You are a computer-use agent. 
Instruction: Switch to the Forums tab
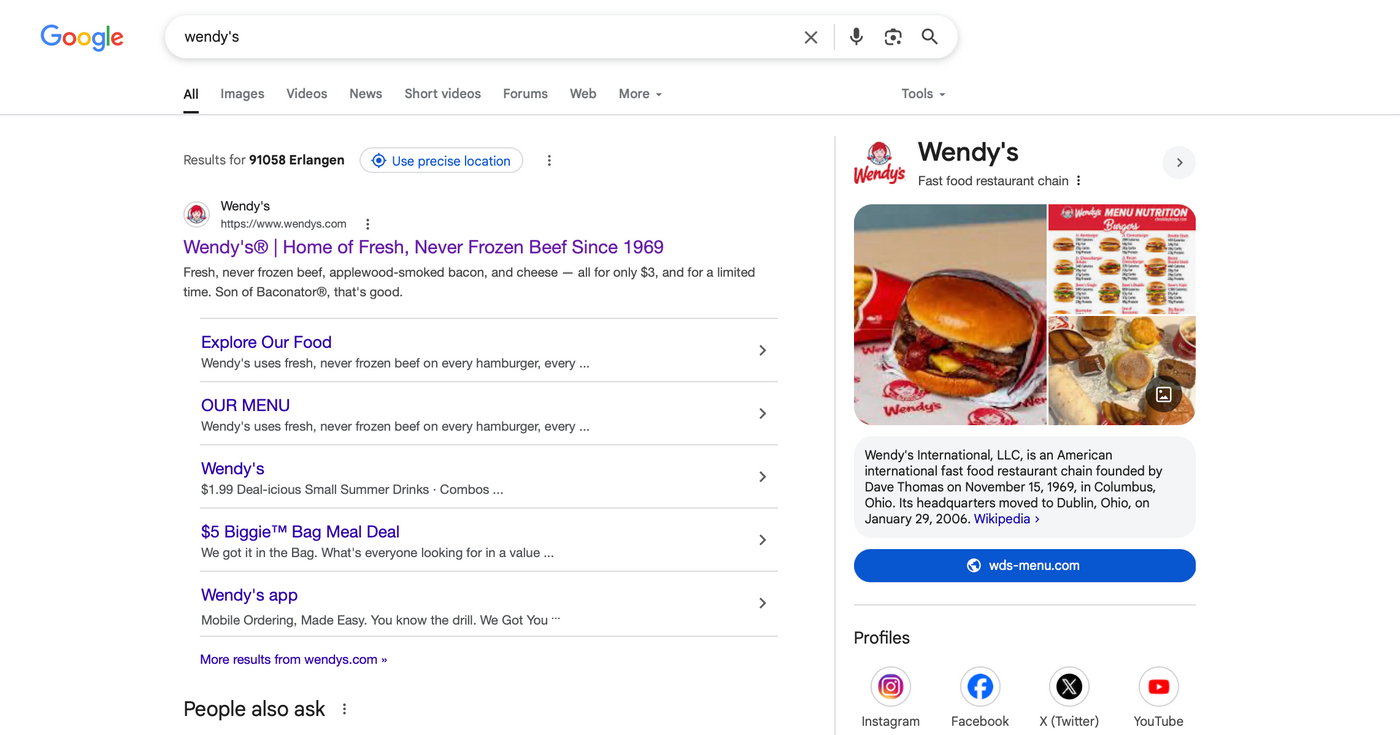(x=525, y=94)
